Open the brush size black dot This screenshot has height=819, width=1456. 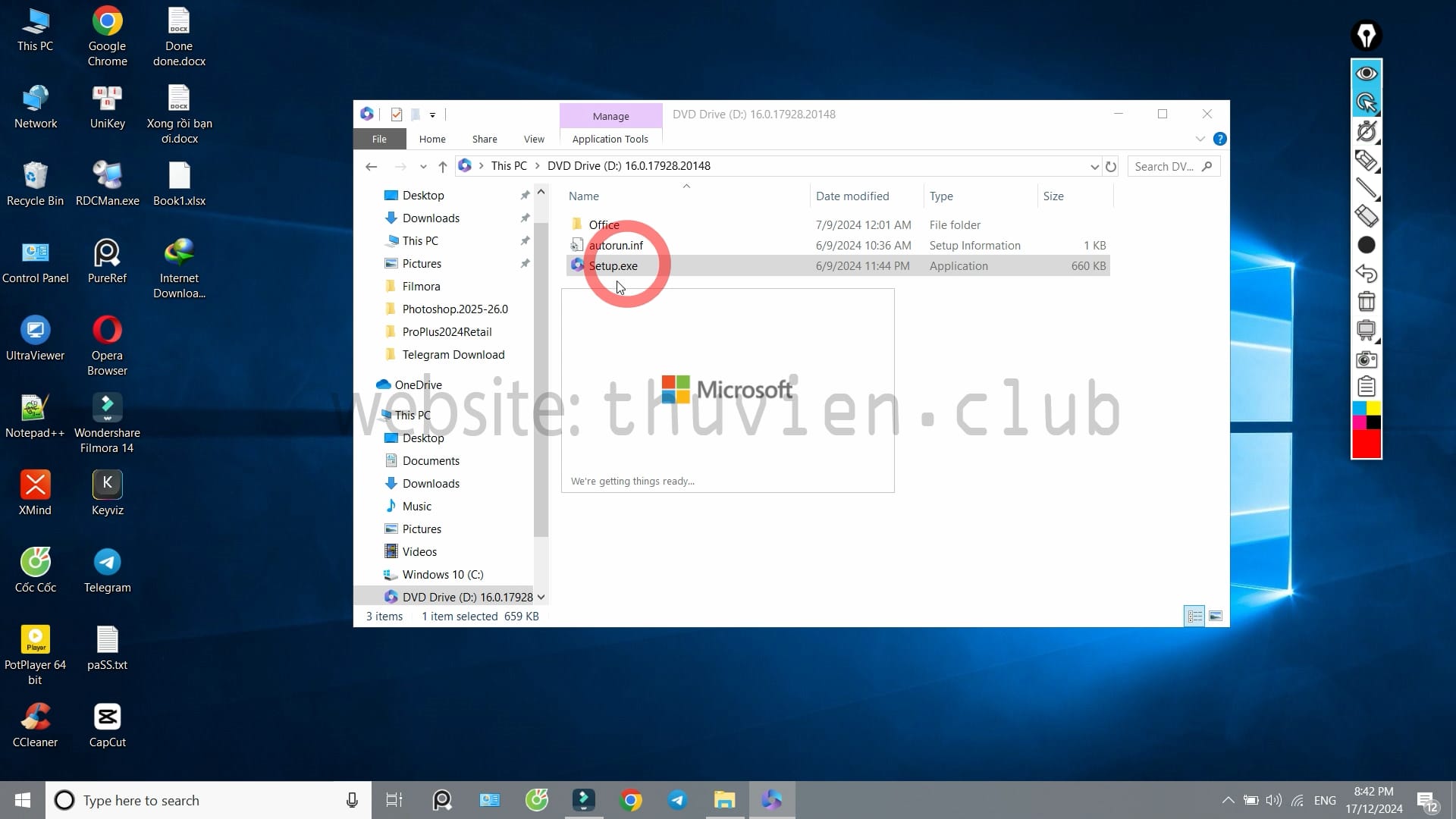pyautogui.click(x=1367, y=245)
